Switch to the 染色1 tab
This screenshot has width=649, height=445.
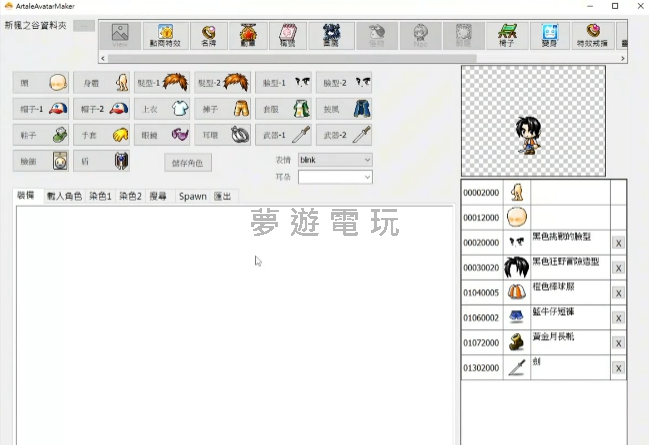(101, 196)
